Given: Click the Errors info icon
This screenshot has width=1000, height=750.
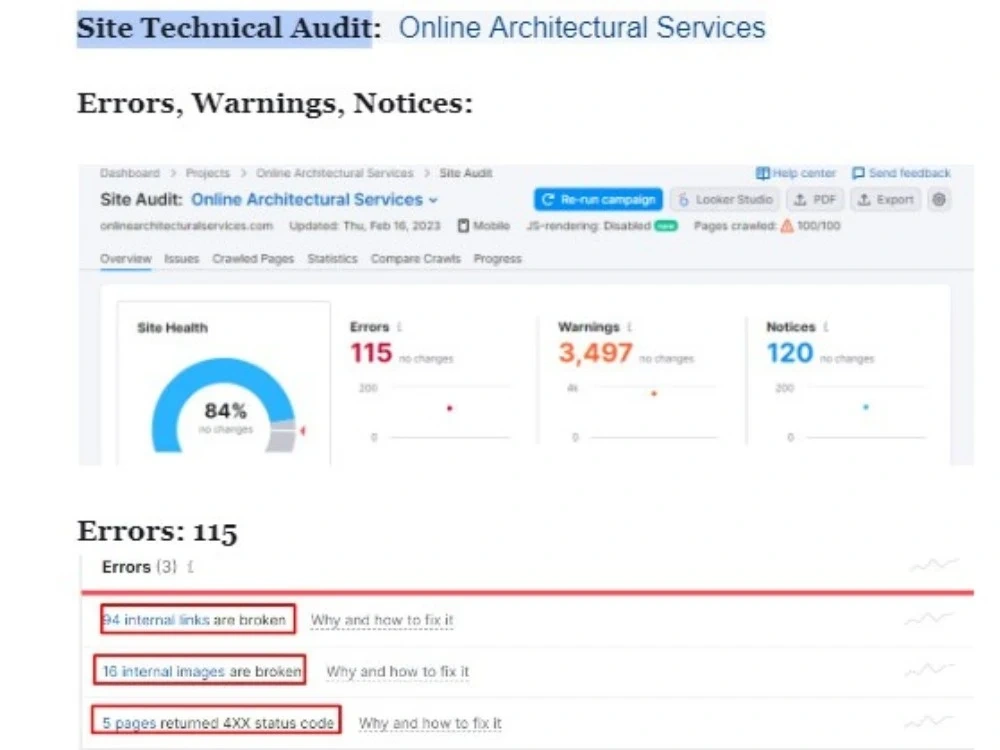Looking at the screenshot, I should pos(399,327).
